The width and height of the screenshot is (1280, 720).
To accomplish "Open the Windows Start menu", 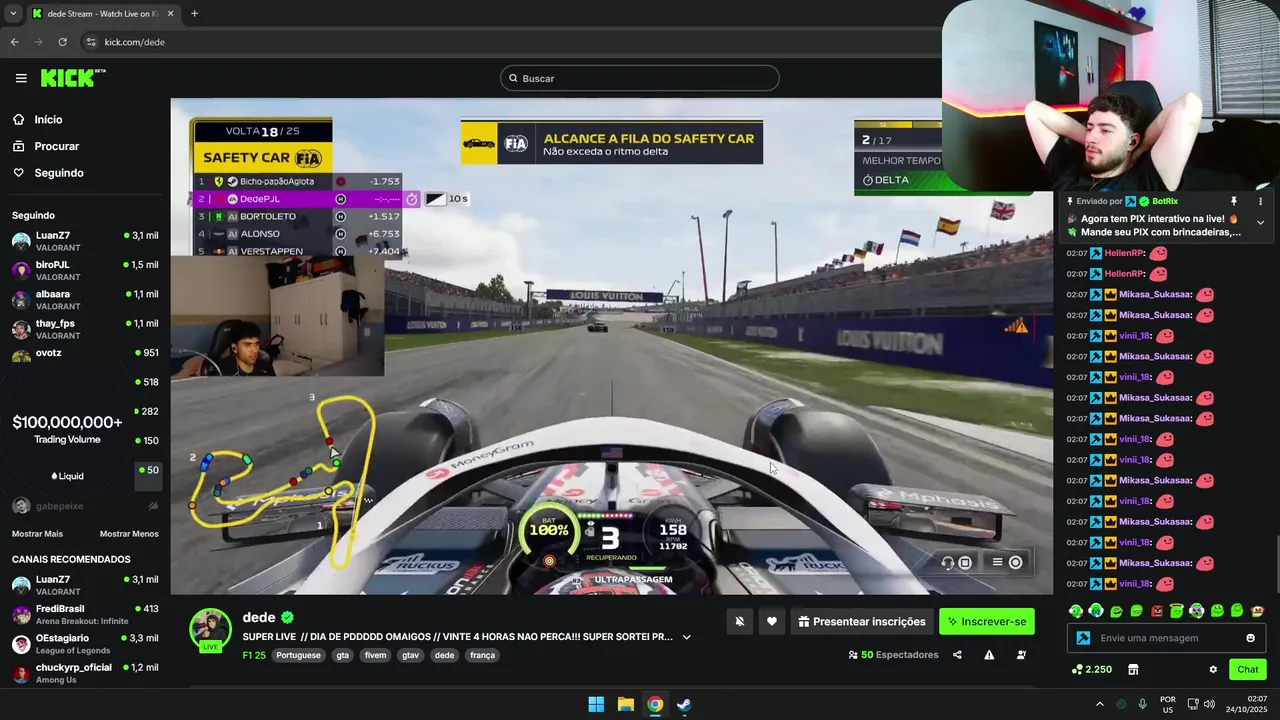I will (596, 704).
